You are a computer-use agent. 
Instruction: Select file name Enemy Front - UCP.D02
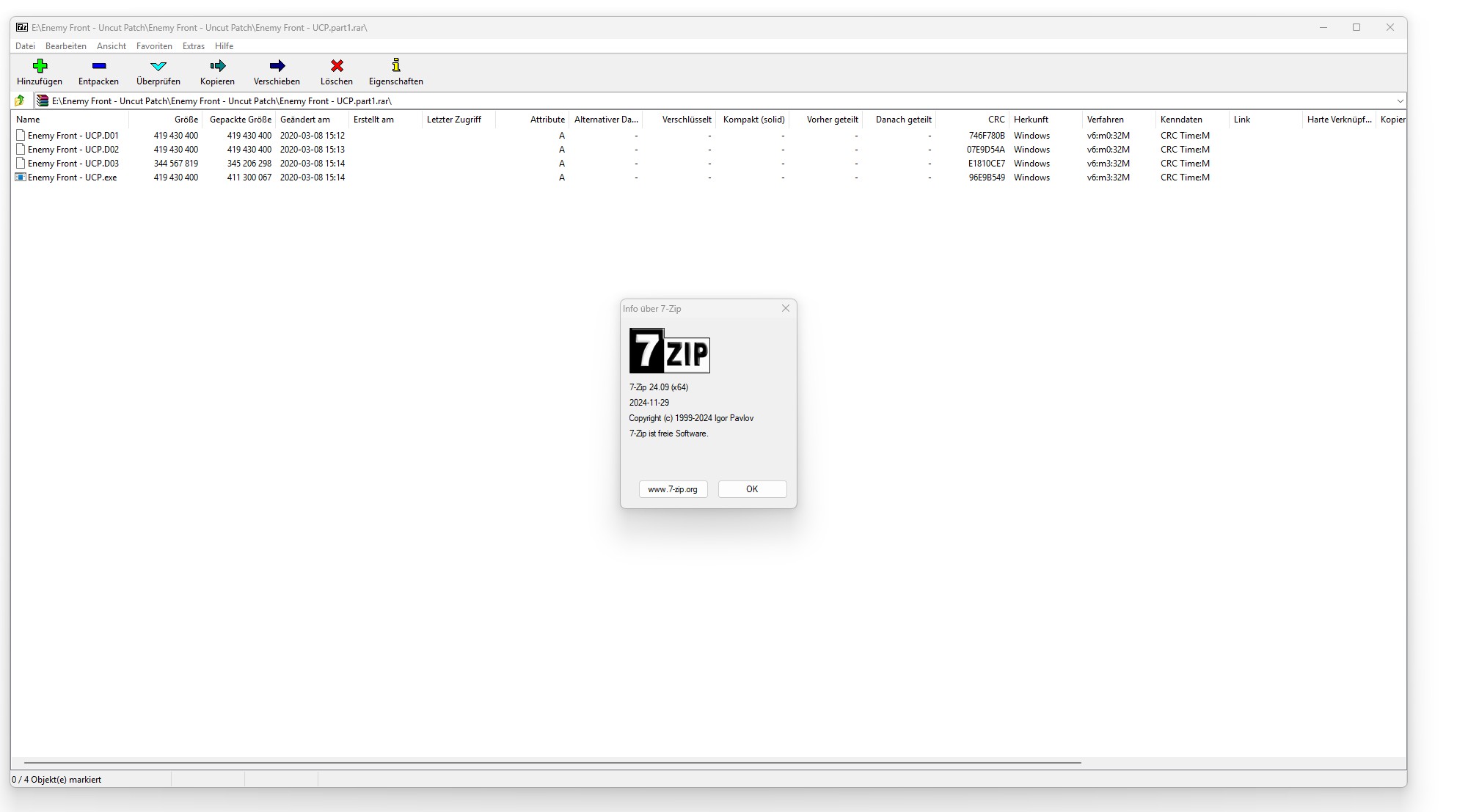[73, 150]
